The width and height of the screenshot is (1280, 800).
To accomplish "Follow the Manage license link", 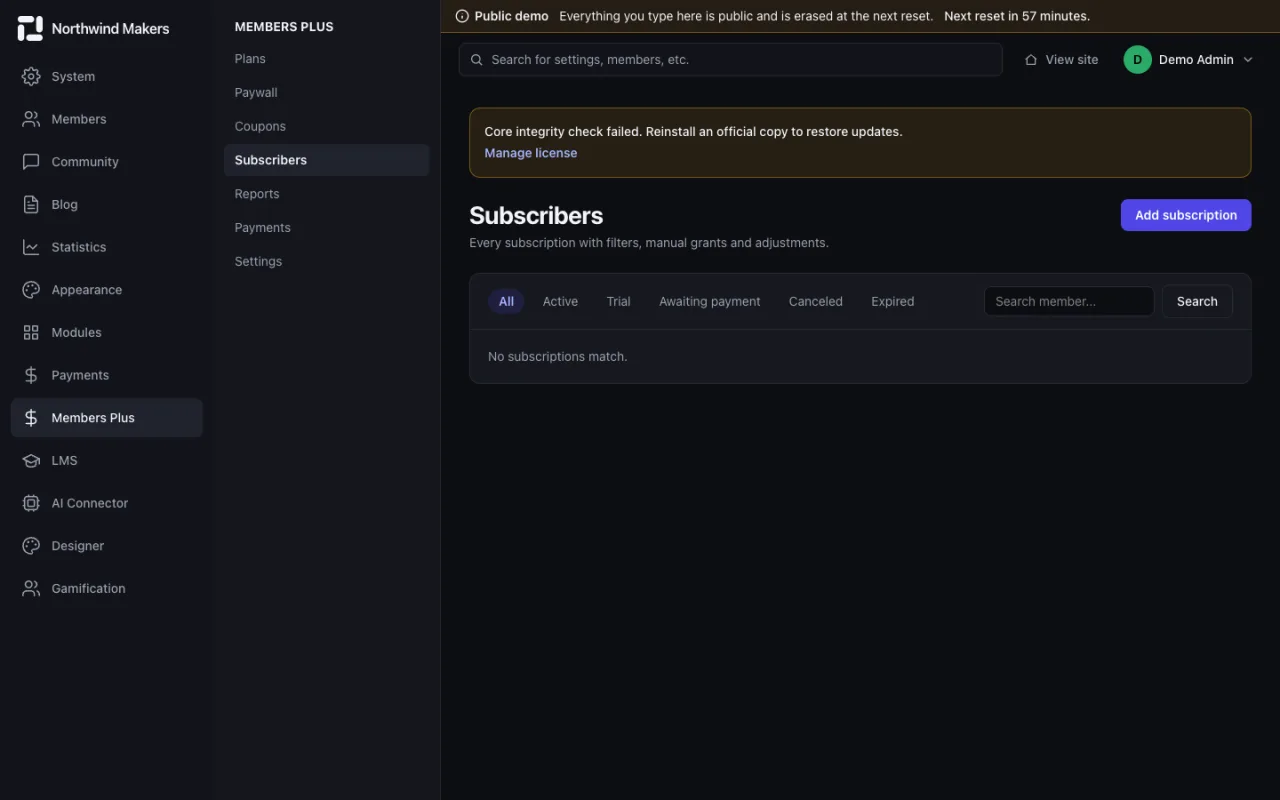I will (x=531, y=153).
